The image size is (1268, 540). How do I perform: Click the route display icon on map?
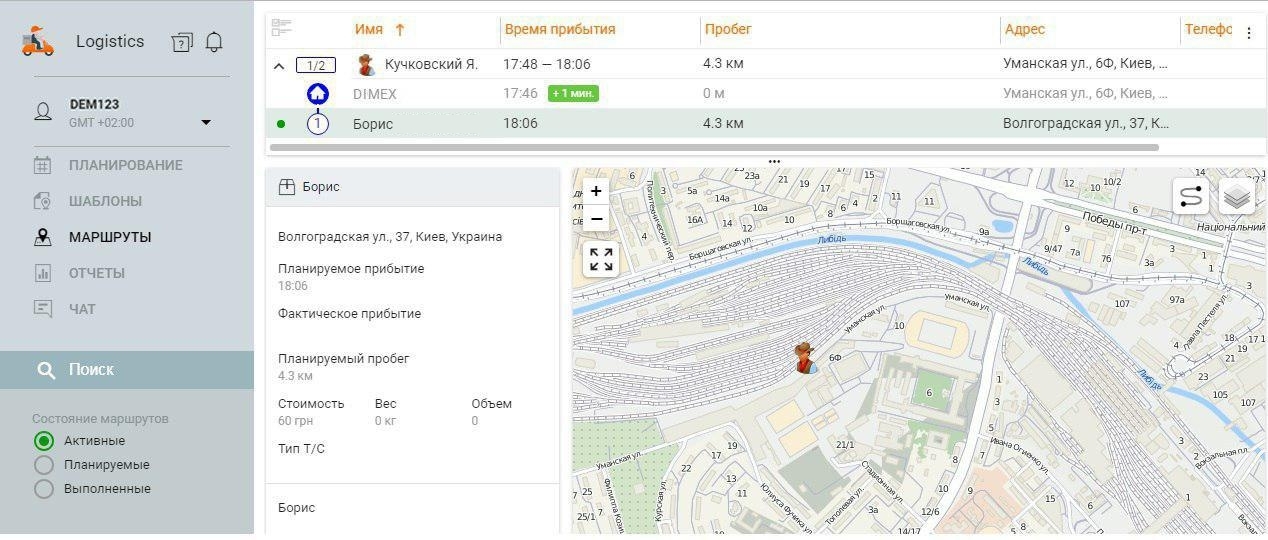pyautogui.click(x=1191, y=197)
